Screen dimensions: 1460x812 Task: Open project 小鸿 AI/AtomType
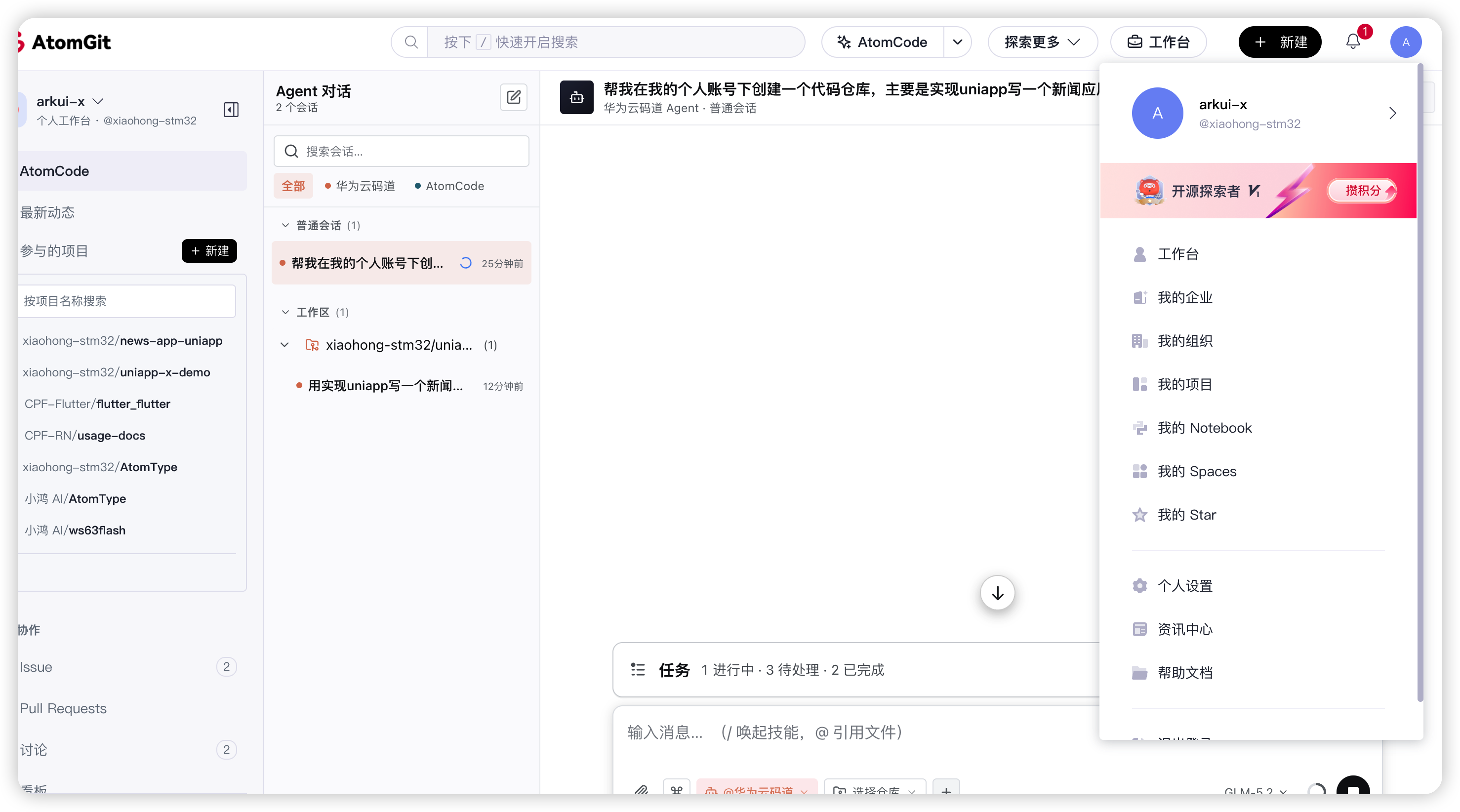pyautogui.click(x=75, y=499)
